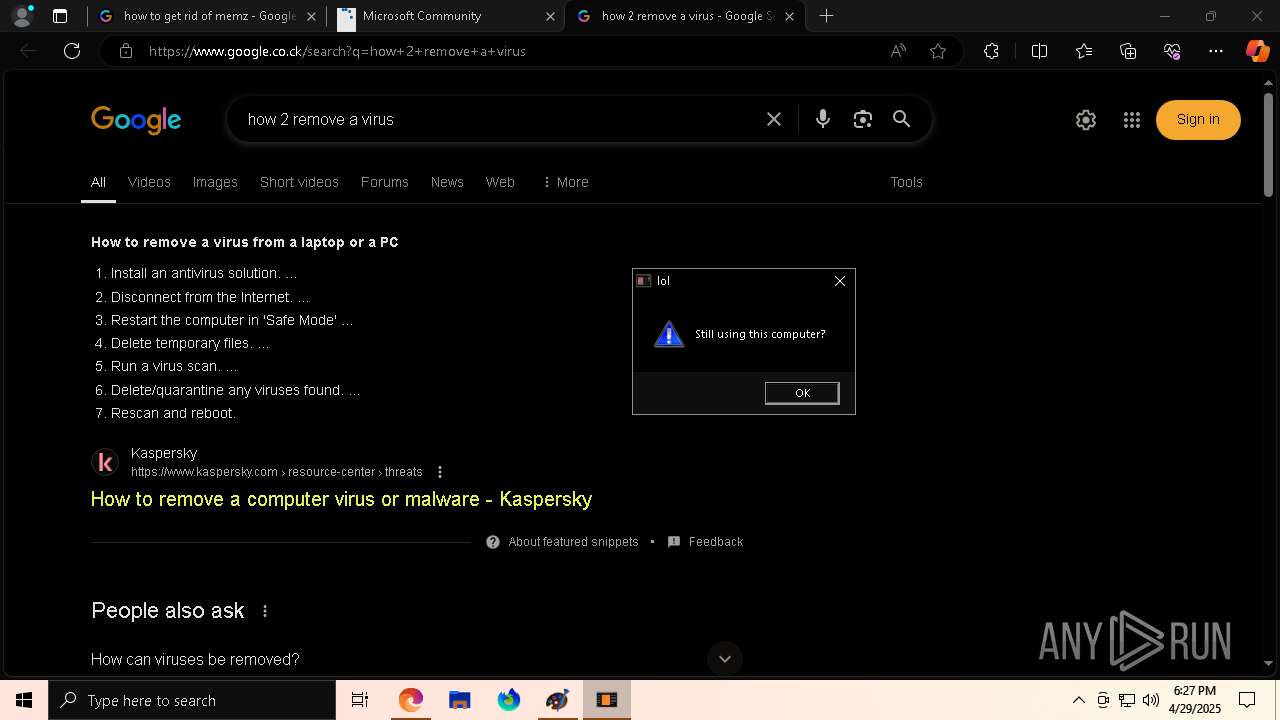Open the Collections icon
Screen dimensions: 1280x720
click(x=1128, y=51)
